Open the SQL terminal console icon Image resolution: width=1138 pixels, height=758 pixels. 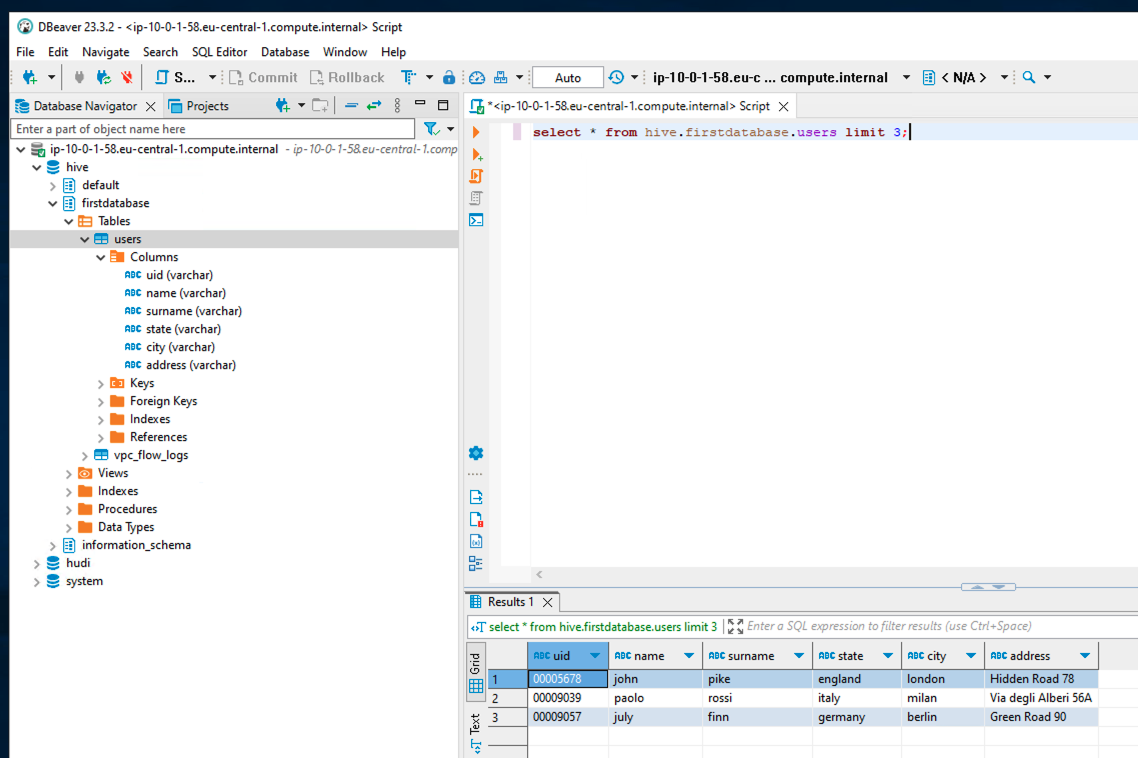477,220
